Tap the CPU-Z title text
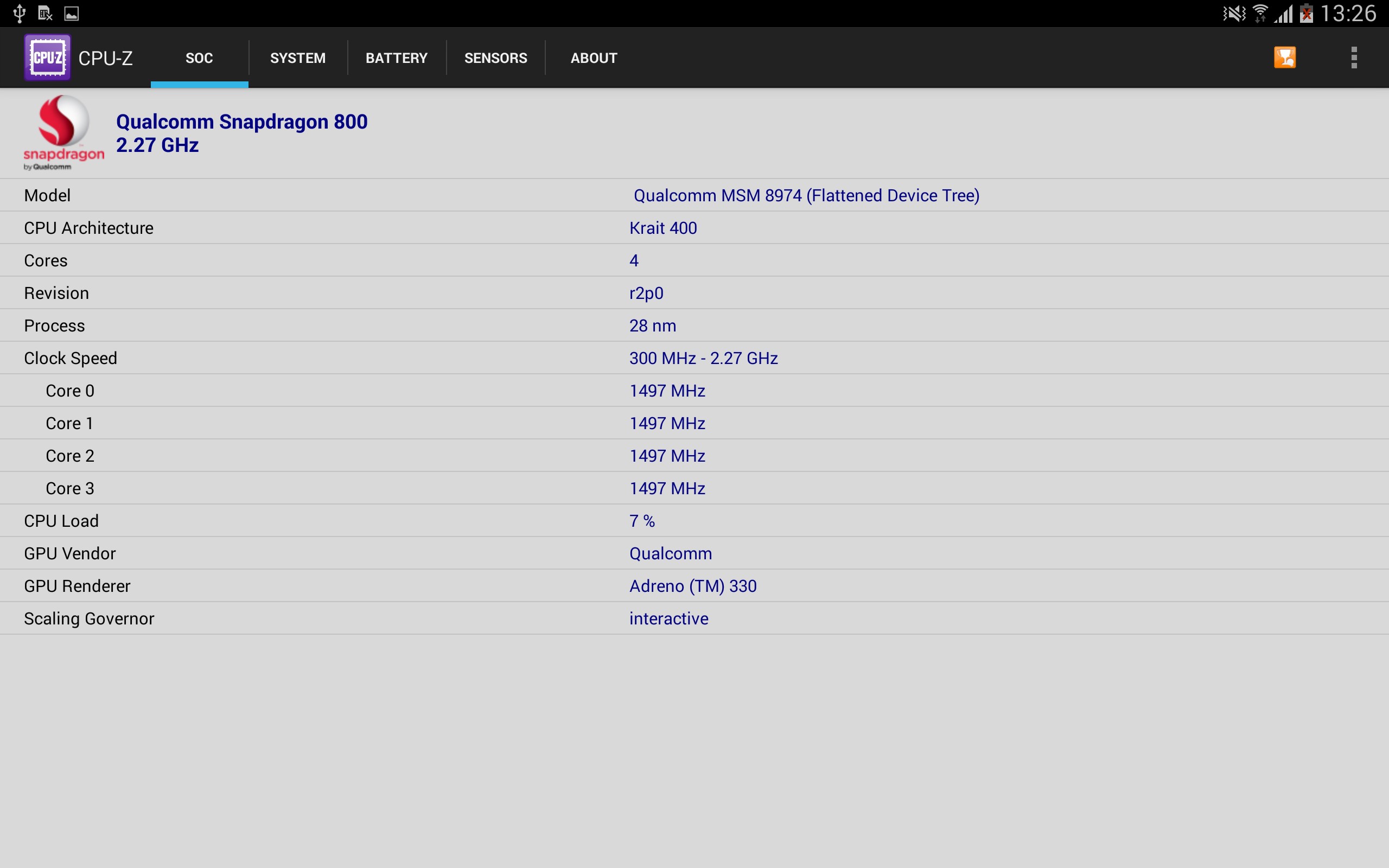 coord(106,58)
